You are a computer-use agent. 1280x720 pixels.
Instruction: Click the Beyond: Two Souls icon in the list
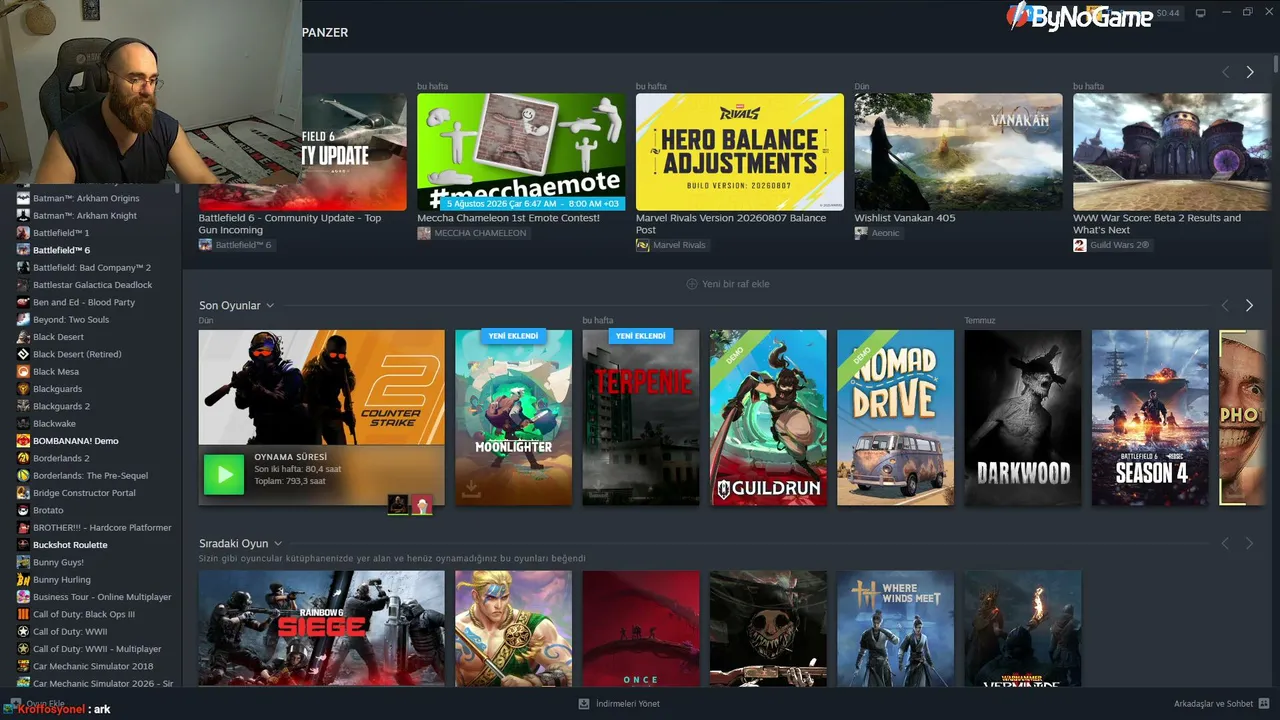tap(23, 320)
